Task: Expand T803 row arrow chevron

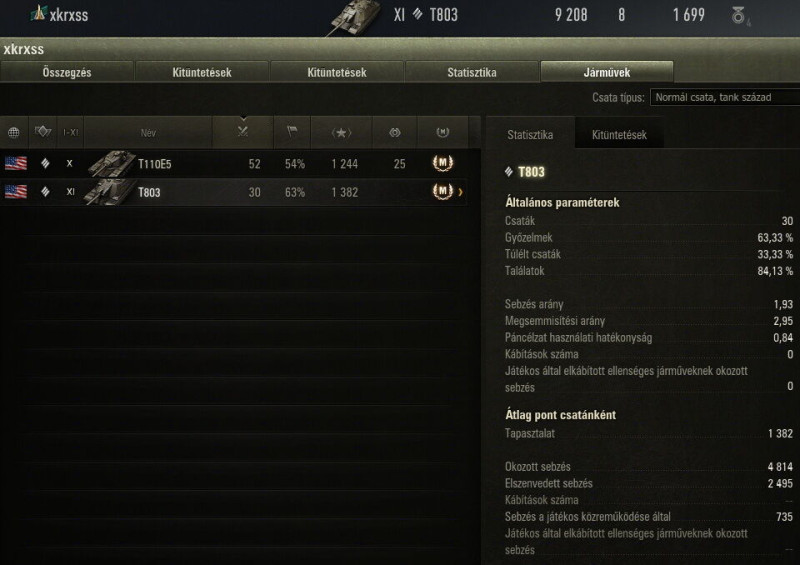Action: click(461, 192)
